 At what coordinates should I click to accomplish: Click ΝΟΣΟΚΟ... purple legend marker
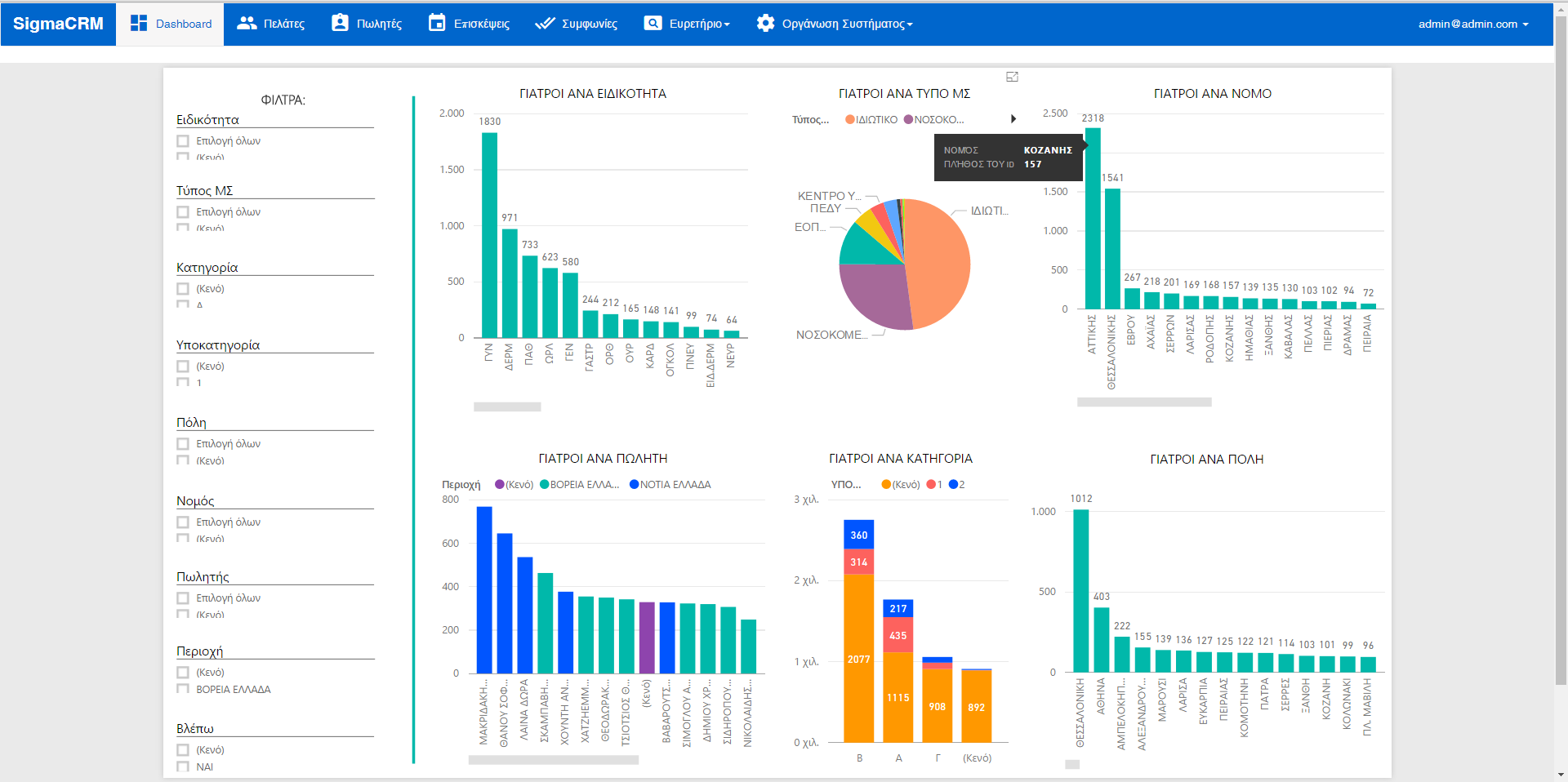tap(908, 119)
